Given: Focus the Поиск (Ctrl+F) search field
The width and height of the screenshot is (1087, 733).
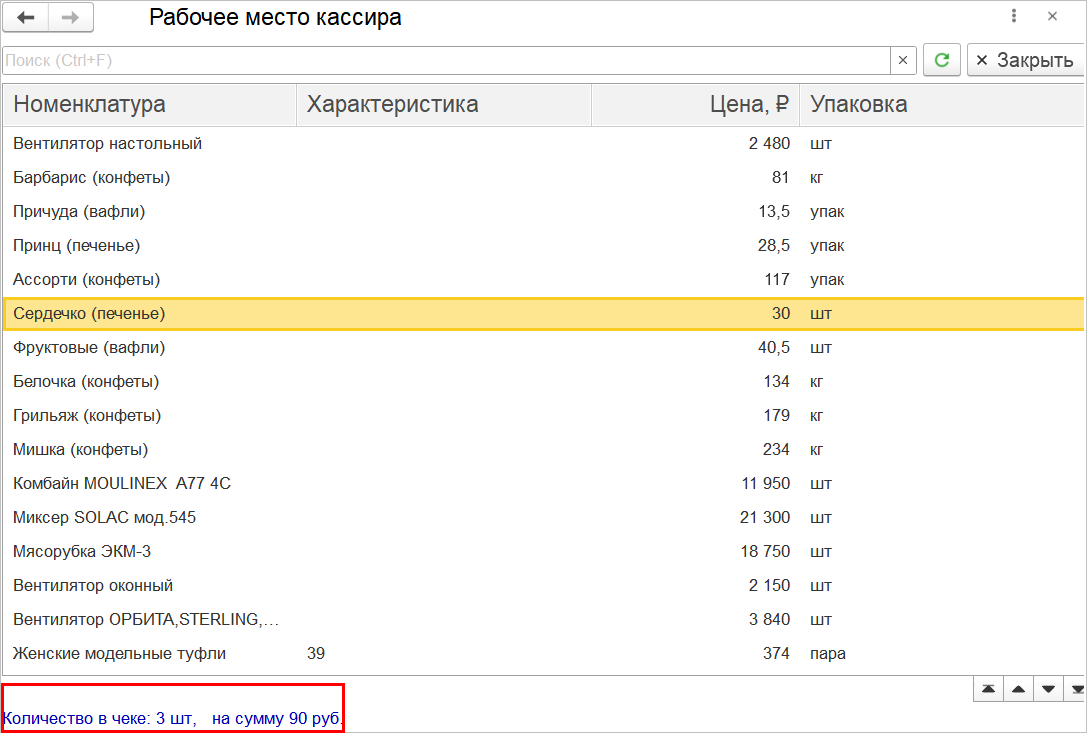Looking at the screenshot, I should (x=446, y=60).
